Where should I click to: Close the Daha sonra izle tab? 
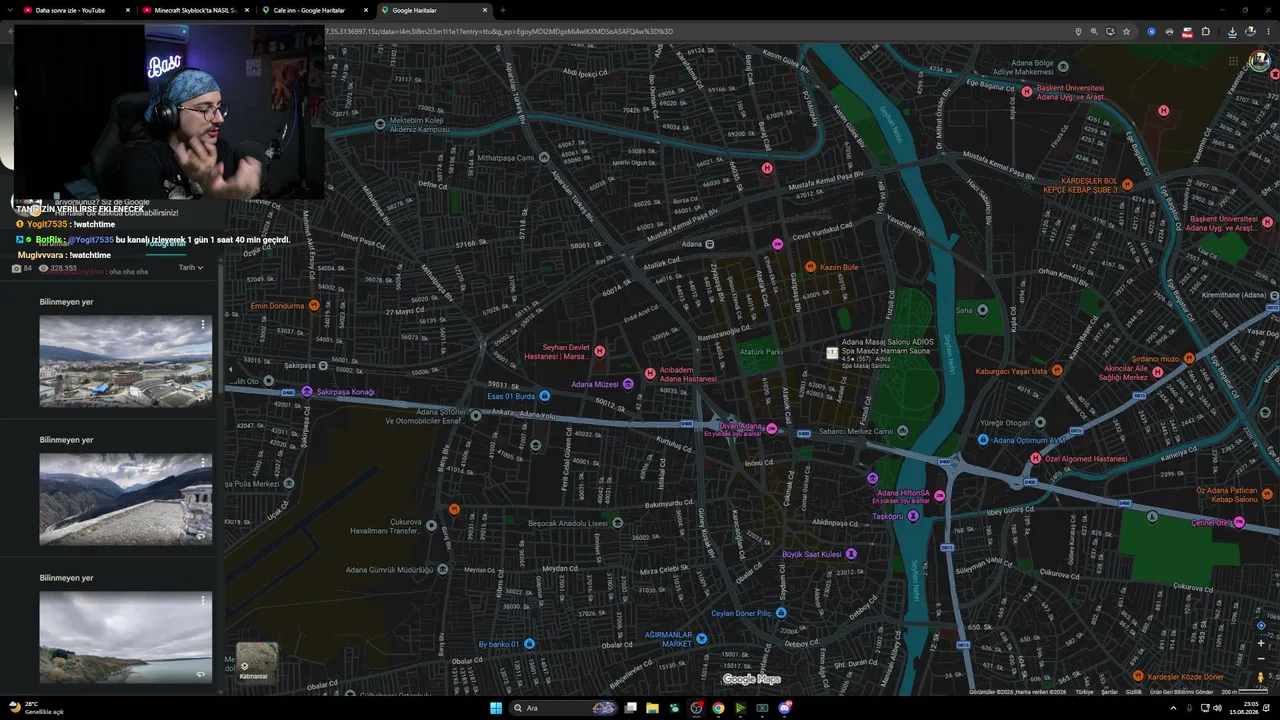128,10
